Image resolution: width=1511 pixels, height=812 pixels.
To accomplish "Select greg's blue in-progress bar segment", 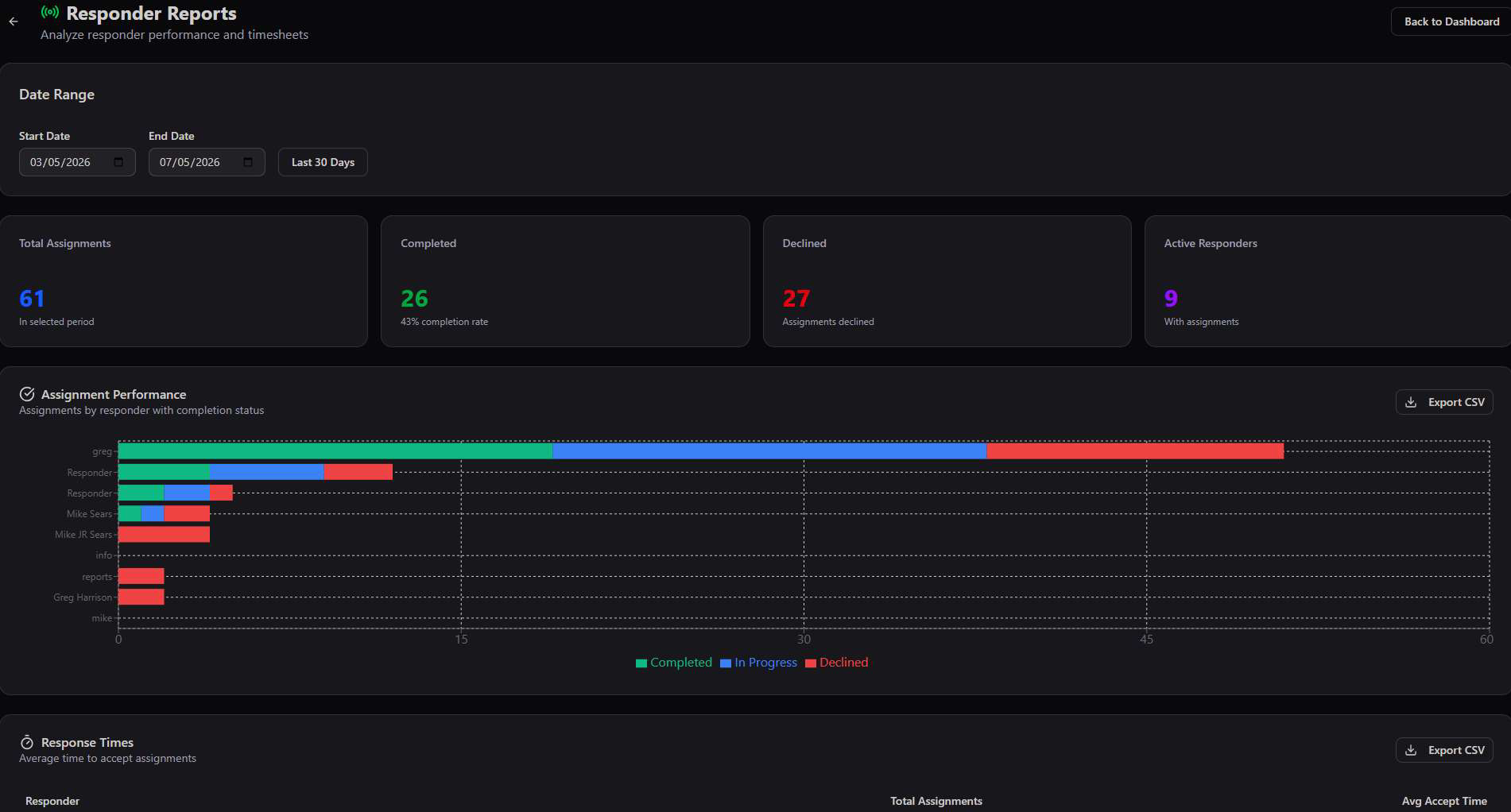I will (769, 450).
